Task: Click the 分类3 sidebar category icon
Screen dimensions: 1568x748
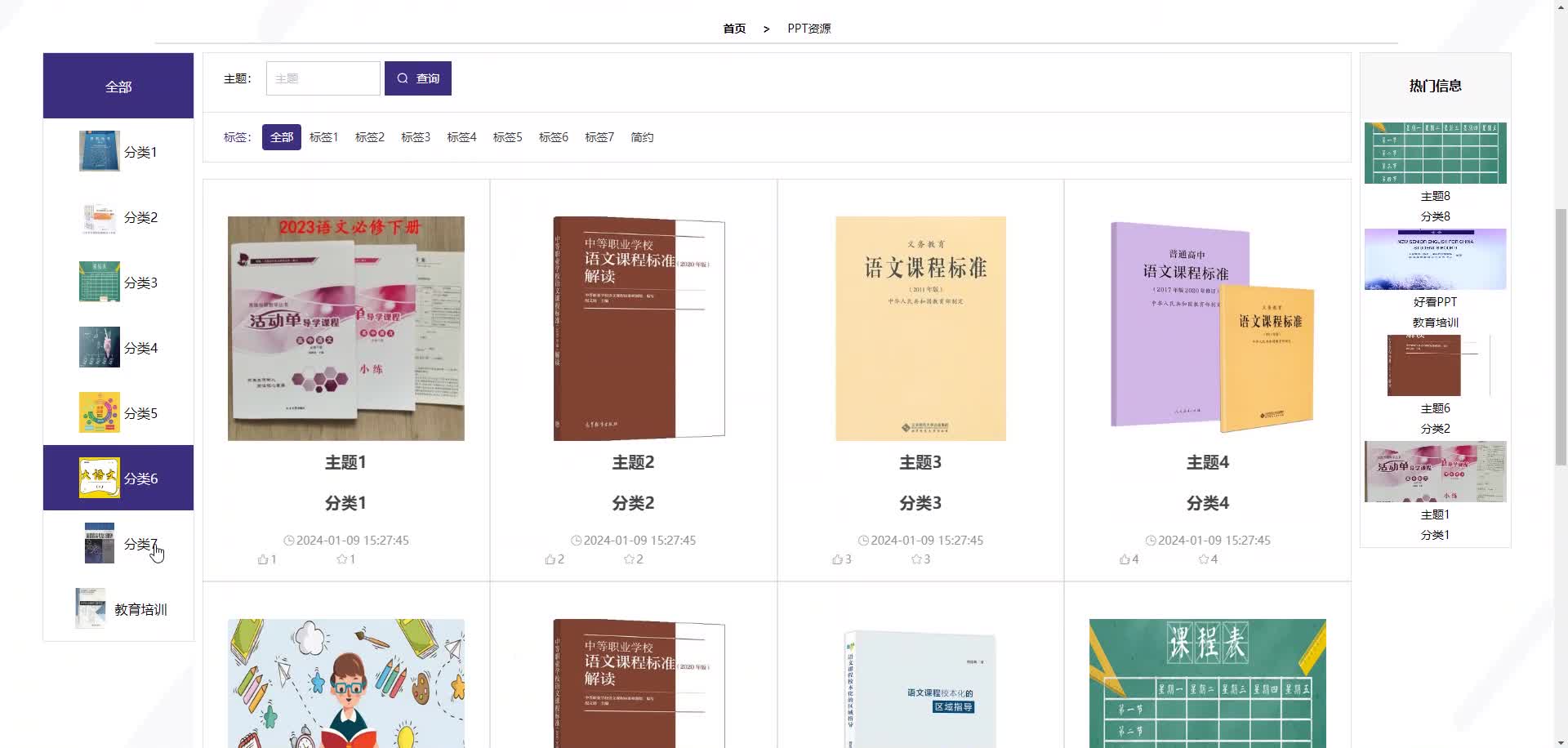Action: pos(100,282)
